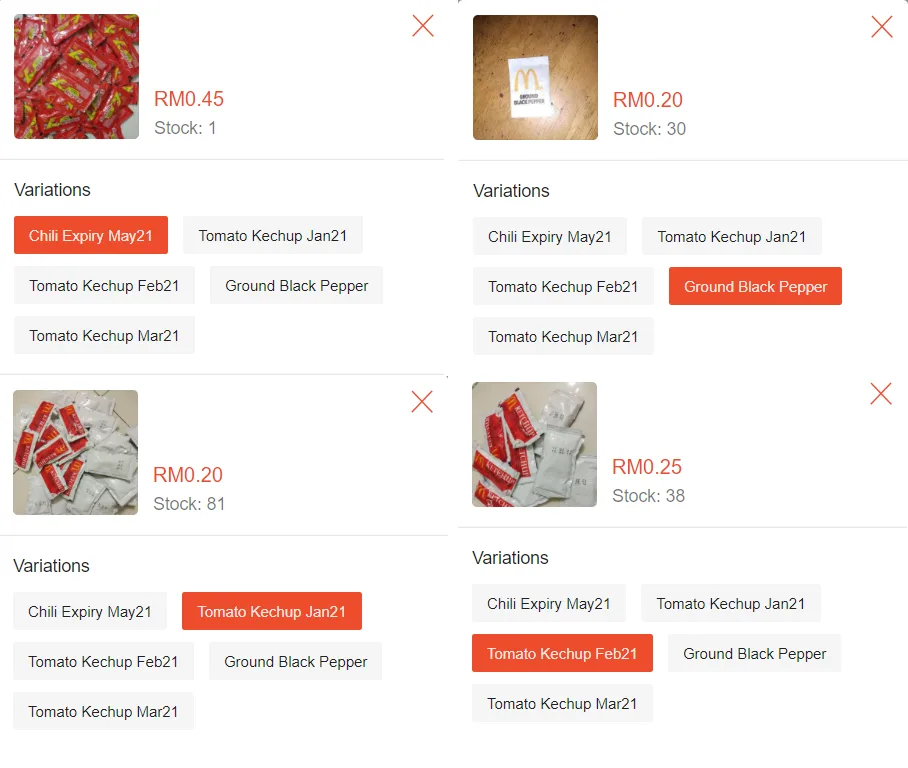This screenshot has height=768, width=908.
Task: Choose Tomato Kechup Feb21 on the pepper card
Action: 563,286
